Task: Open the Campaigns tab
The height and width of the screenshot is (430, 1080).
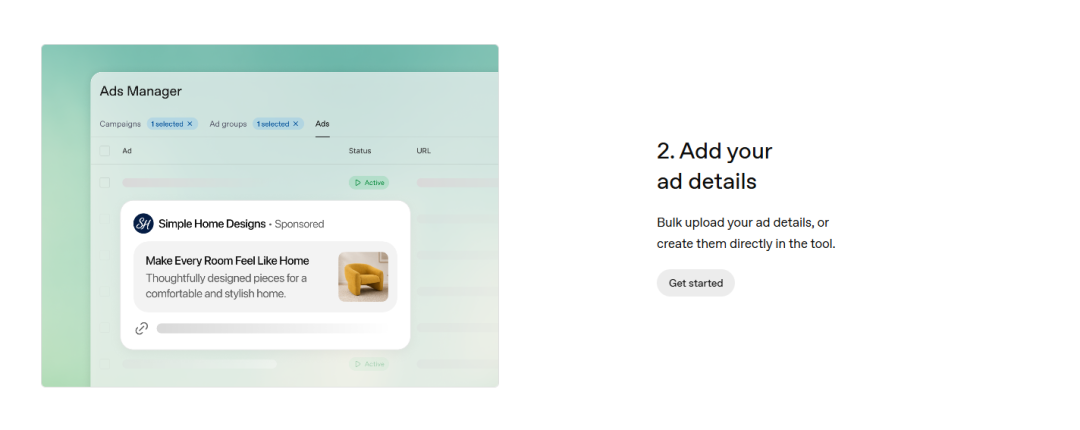Action: point(120,124)
